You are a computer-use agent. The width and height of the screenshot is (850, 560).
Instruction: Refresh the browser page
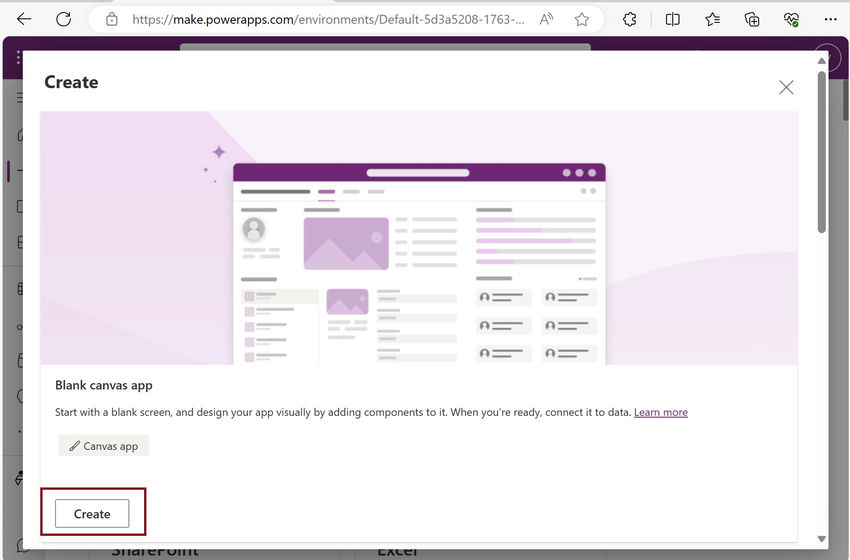tap(63, 20)
